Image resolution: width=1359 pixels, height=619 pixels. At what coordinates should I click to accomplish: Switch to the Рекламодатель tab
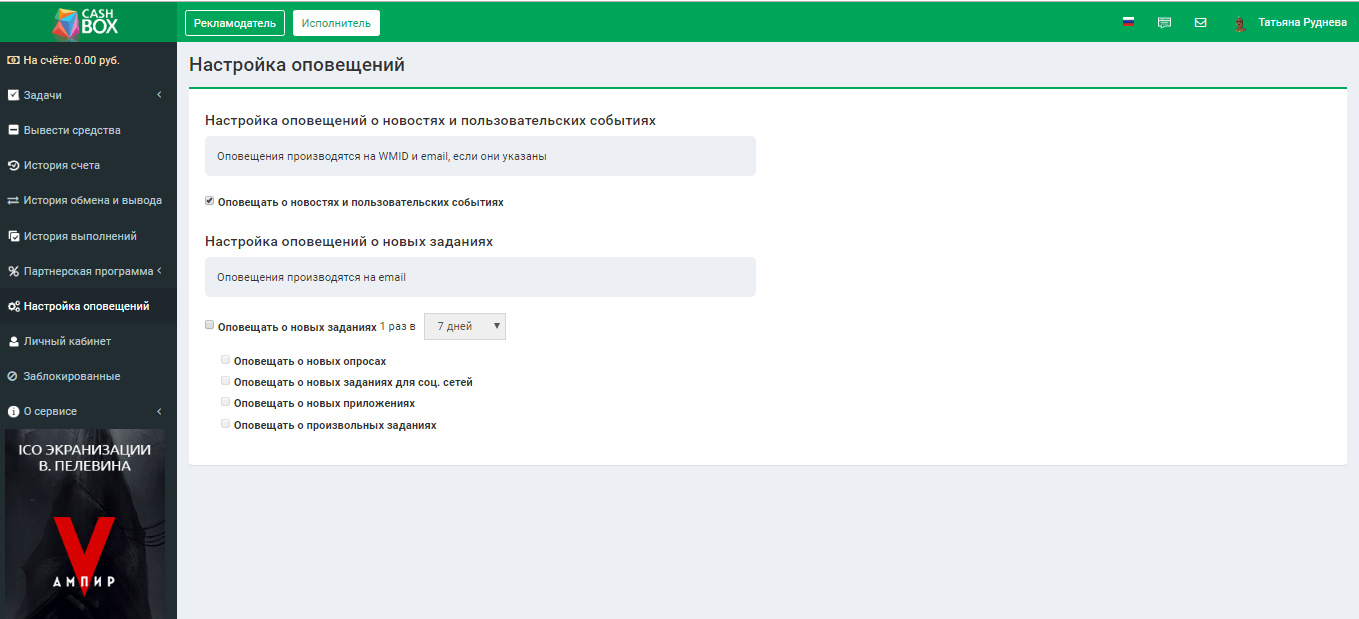[234, 21]
